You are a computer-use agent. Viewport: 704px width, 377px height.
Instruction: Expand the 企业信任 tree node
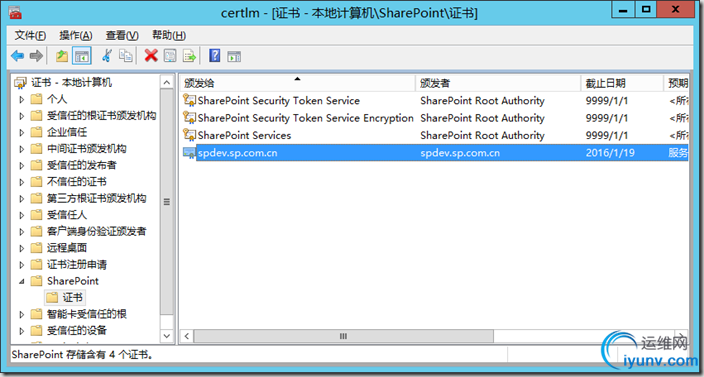(22, 132)
